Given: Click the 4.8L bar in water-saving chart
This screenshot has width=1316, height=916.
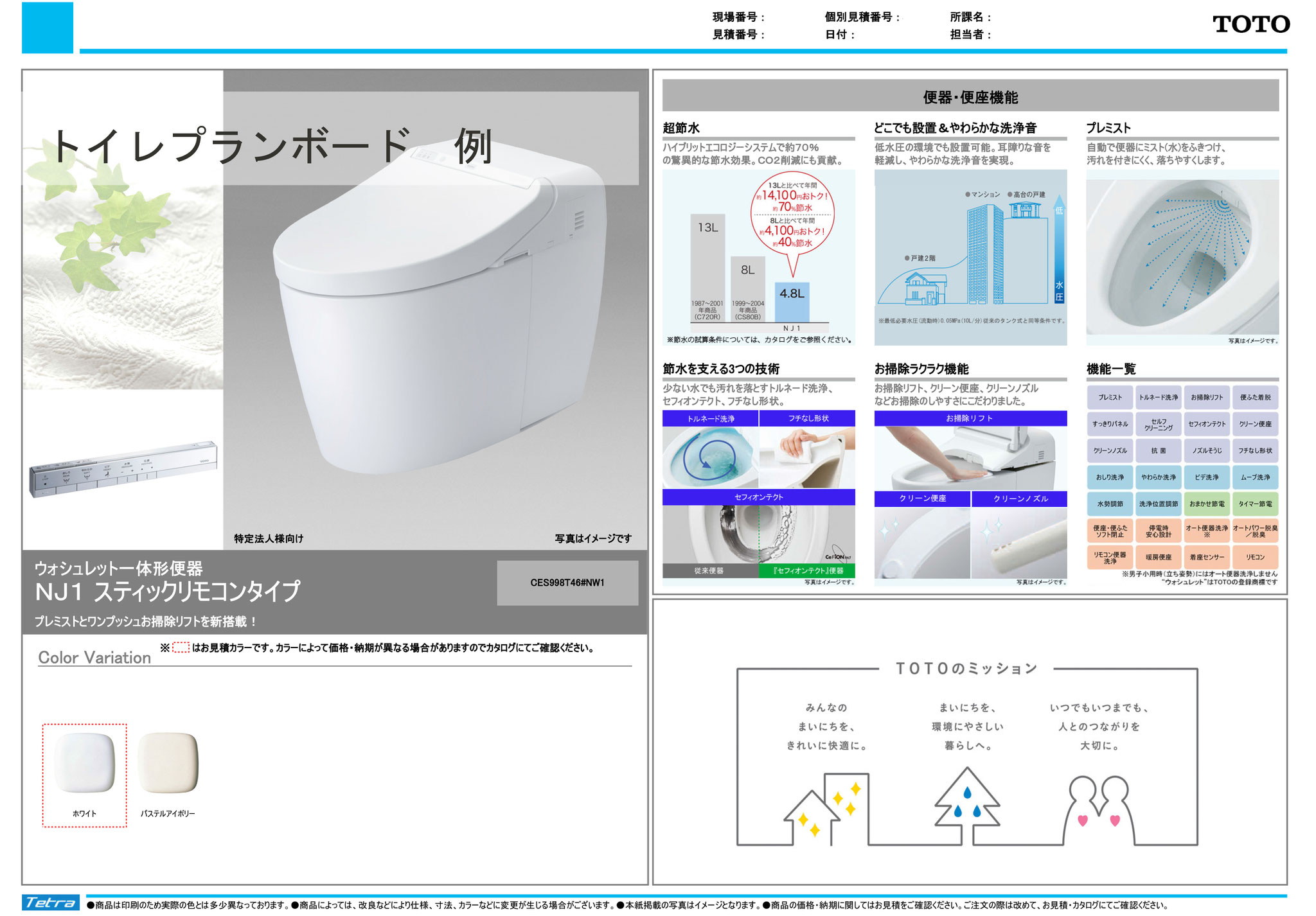Looking at the screenshot, I should 792,302.
